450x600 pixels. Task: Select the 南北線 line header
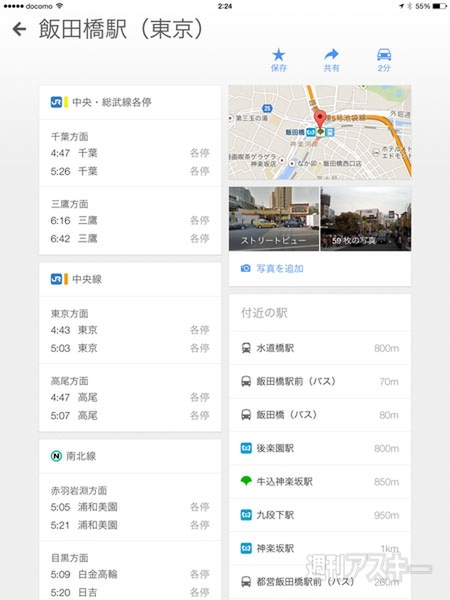pos(130,456)
